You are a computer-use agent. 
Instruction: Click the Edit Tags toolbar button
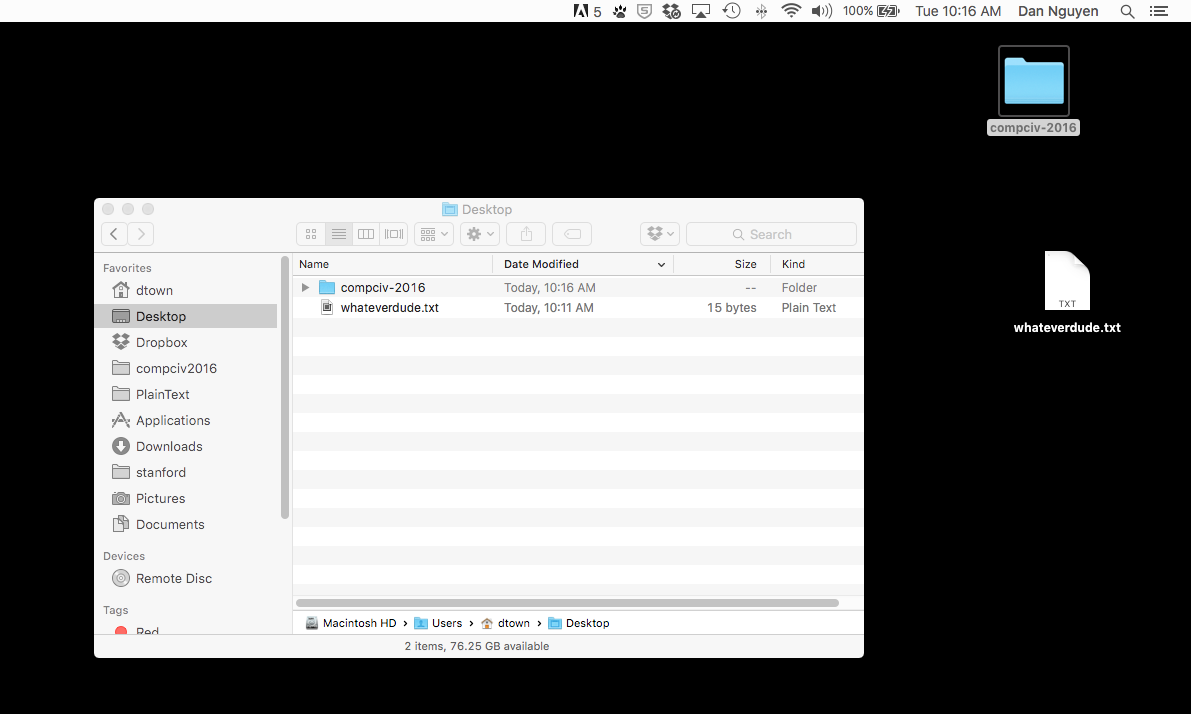pyautogui.click(x=572, y=234)
